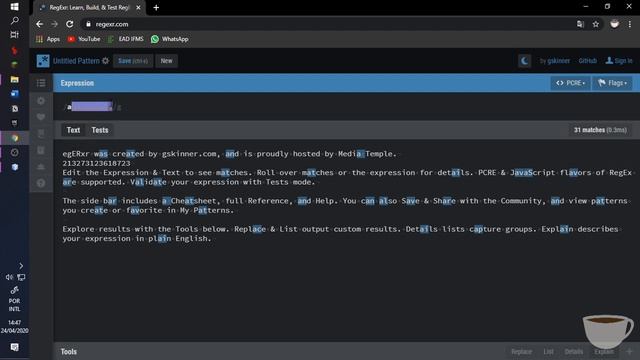Viewport: 640px width, 360px height.
Task: Reload the regexr.com page
Action: tap(70, 24)
